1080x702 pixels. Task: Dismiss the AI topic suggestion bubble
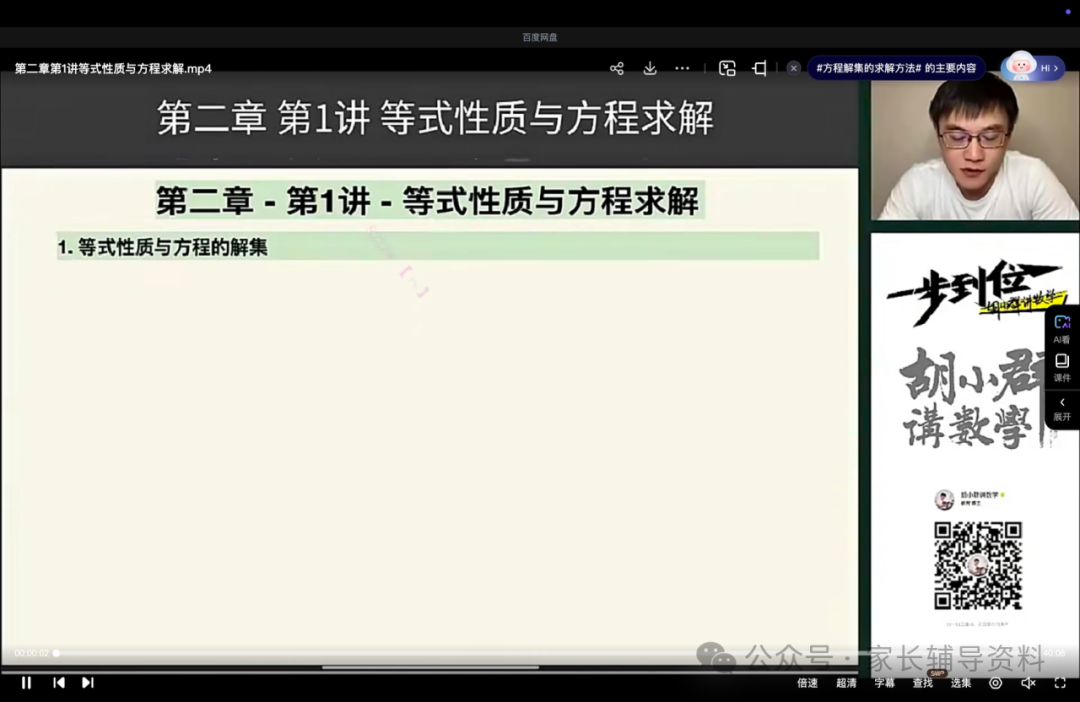coord(793,68)
